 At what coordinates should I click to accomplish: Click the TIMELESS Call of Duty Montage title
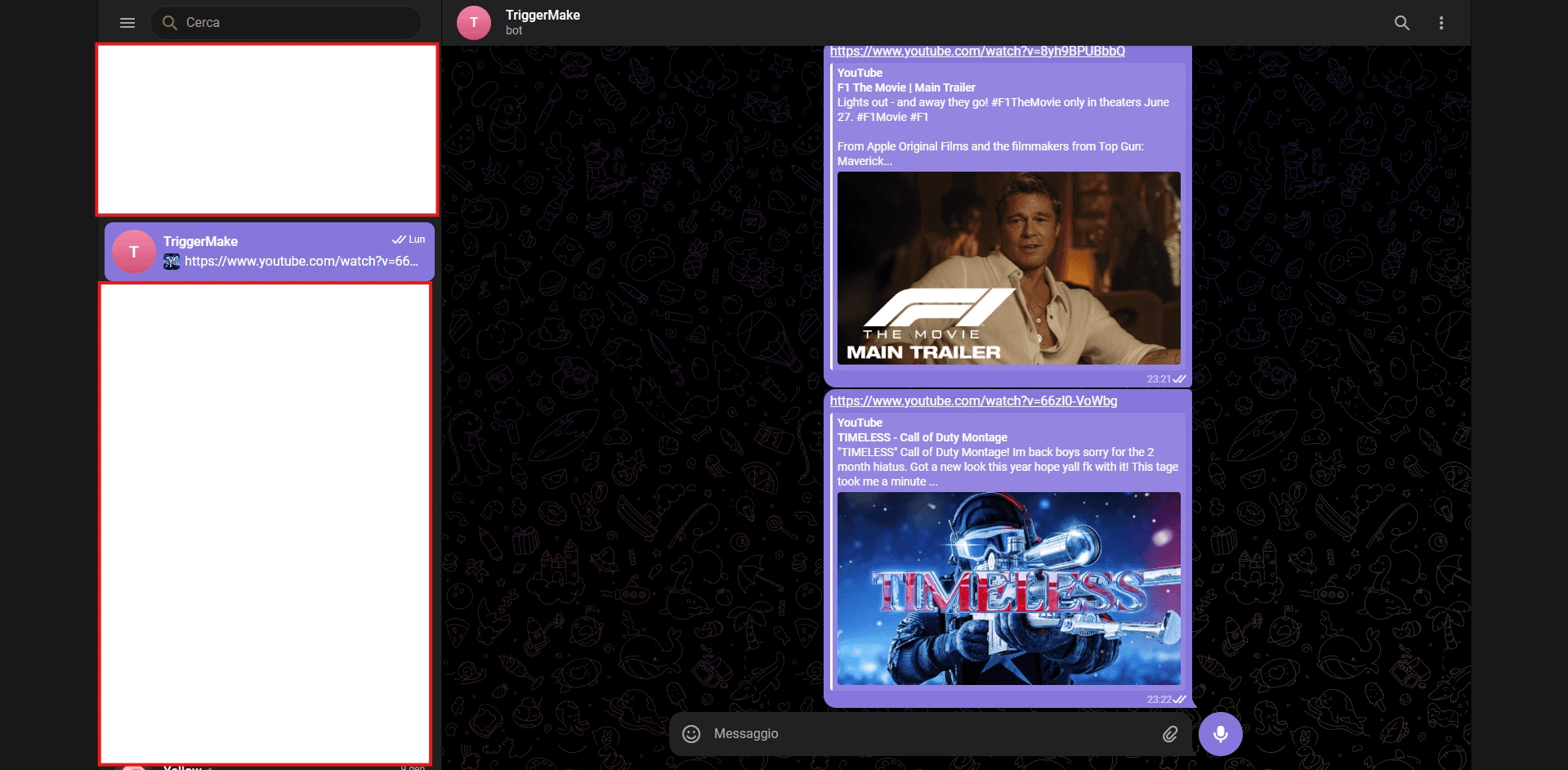922,437
